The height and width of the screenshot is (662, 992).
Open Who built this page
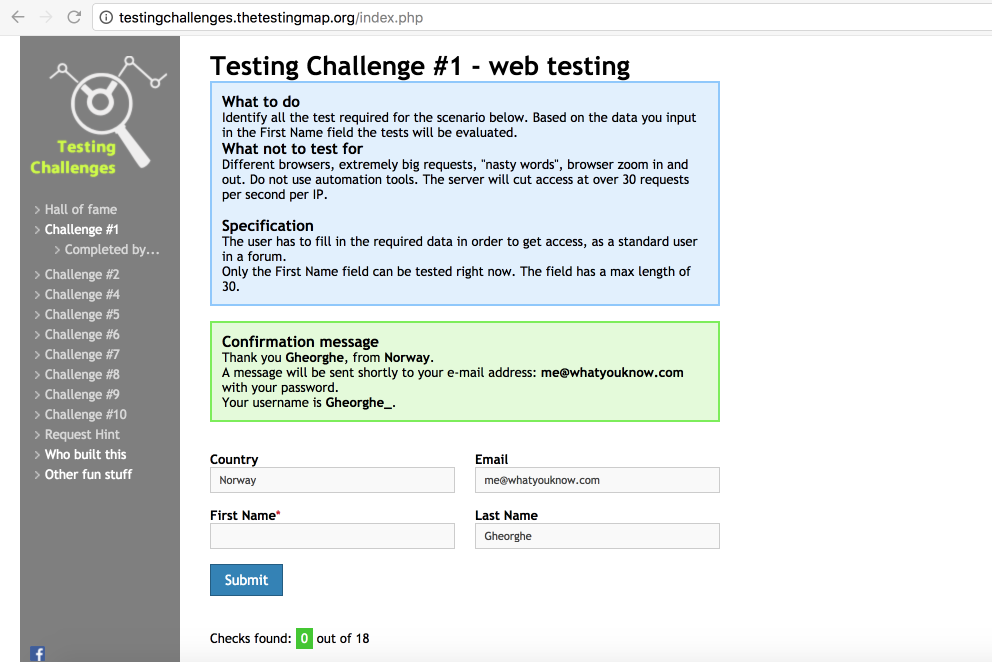85,454
